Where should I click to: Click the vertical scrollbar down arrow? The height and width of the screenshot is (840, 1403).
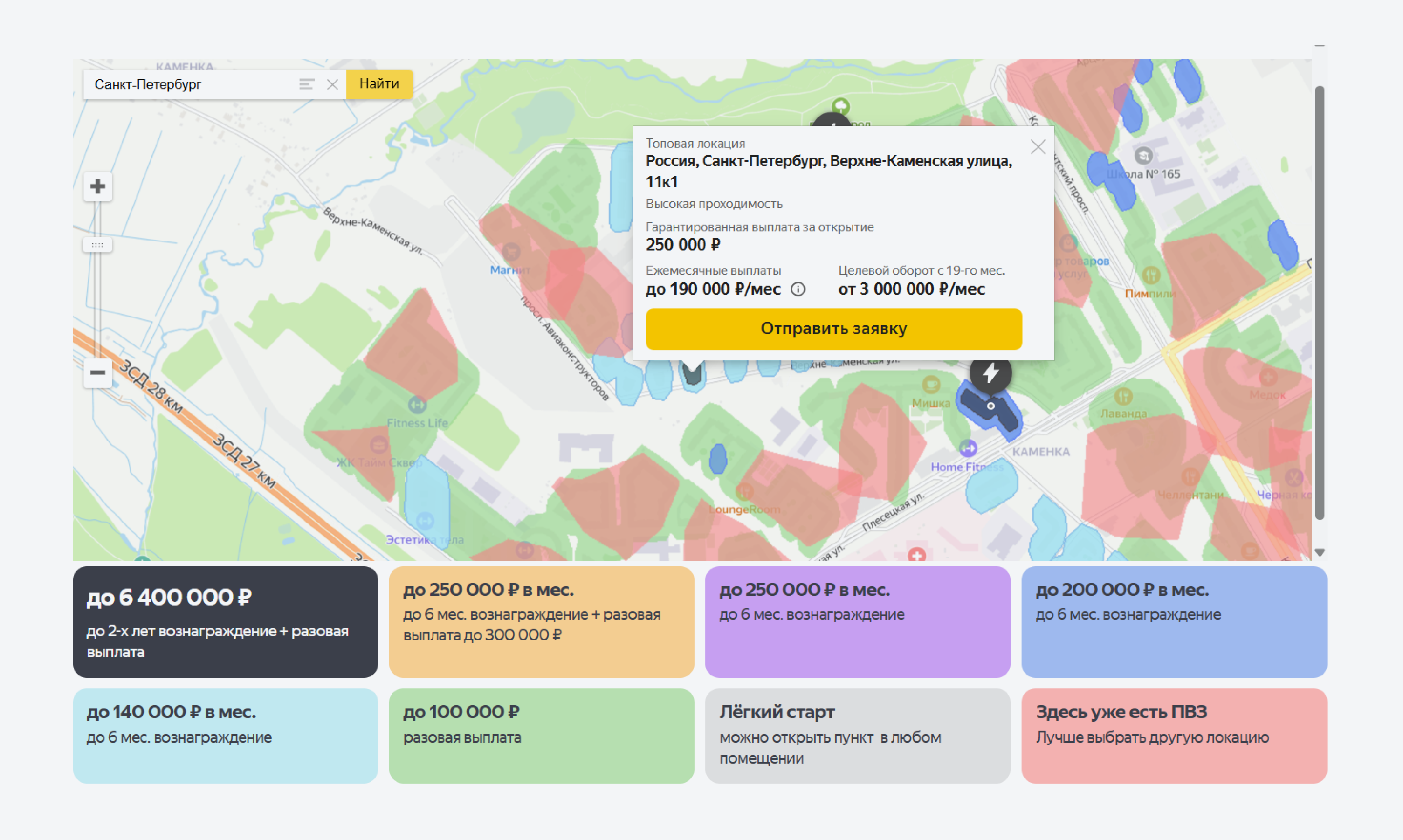(1319, 552)
